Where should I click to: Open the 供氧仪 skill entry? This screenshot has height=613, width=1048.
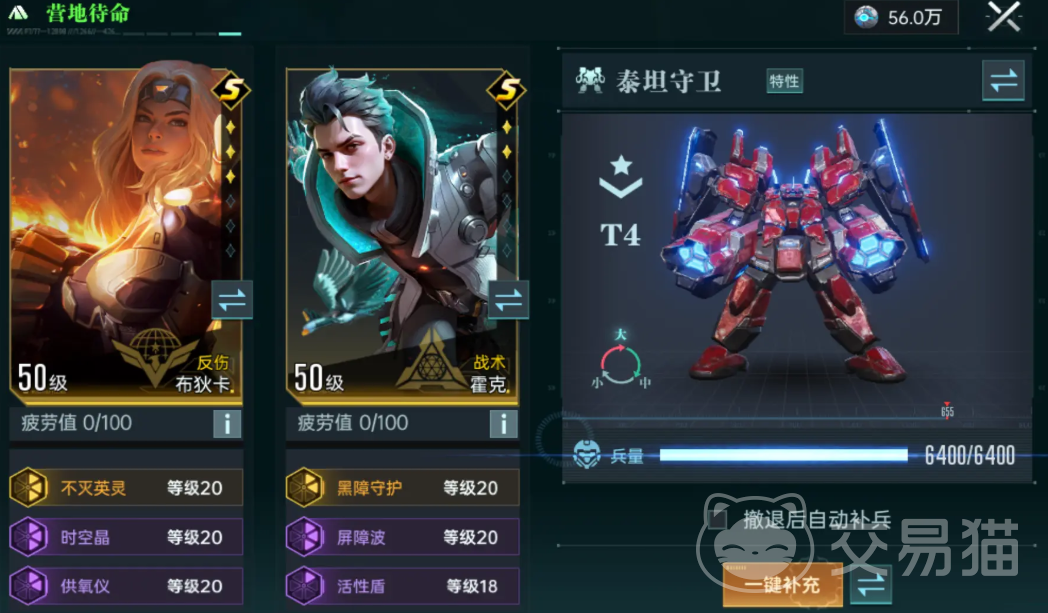pyautogui.click(x=126, y=586)
